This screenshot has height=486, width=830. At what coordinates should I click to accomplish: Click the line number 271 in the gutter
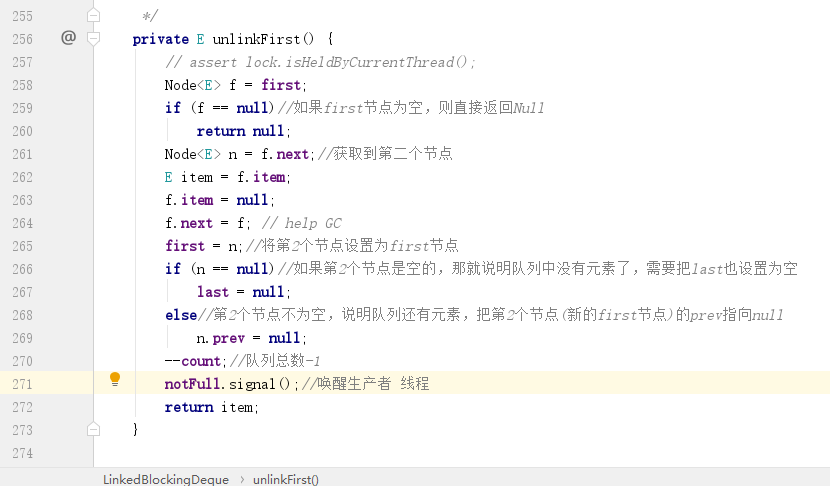pos(22,384)
